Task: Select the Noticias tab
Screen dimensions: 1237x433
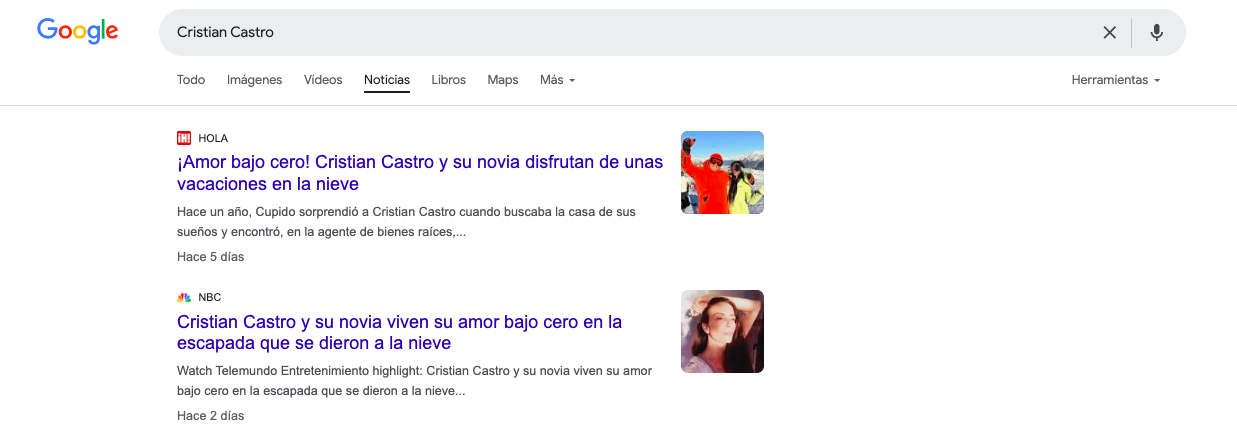Action: tap(387, 80)
